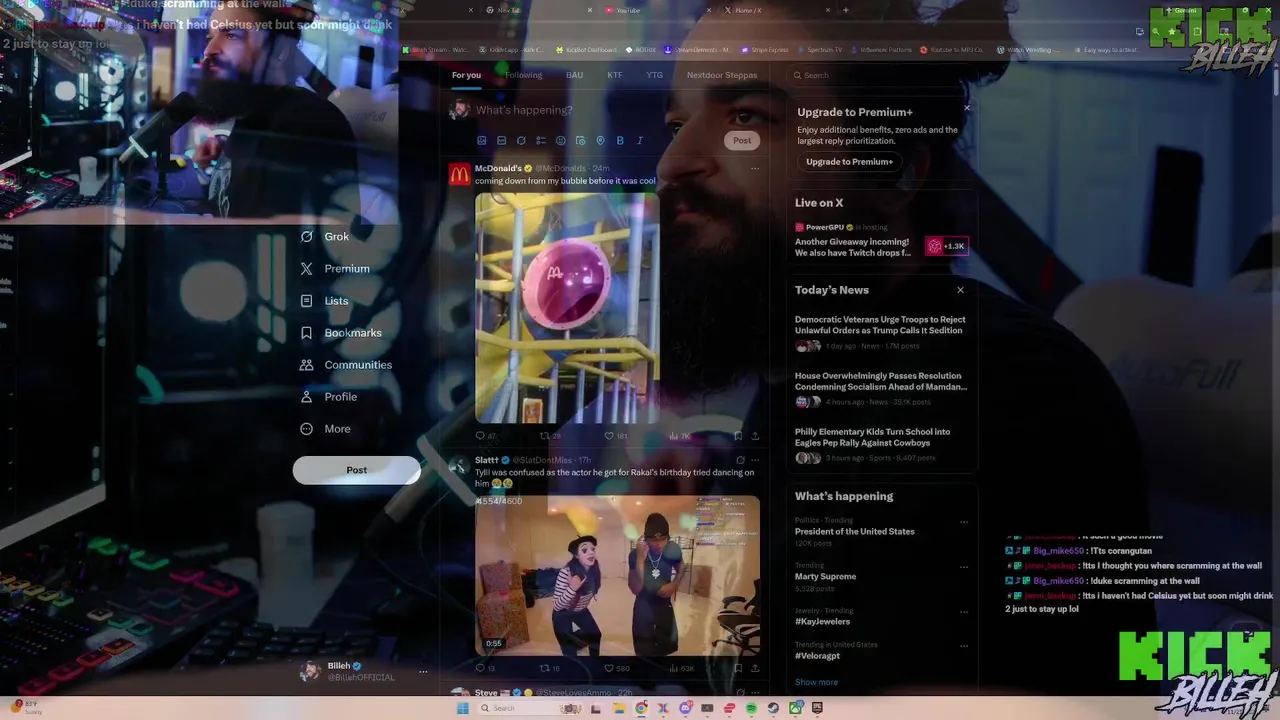Open Bookmarks in the X sidebar

pos(341,333)
